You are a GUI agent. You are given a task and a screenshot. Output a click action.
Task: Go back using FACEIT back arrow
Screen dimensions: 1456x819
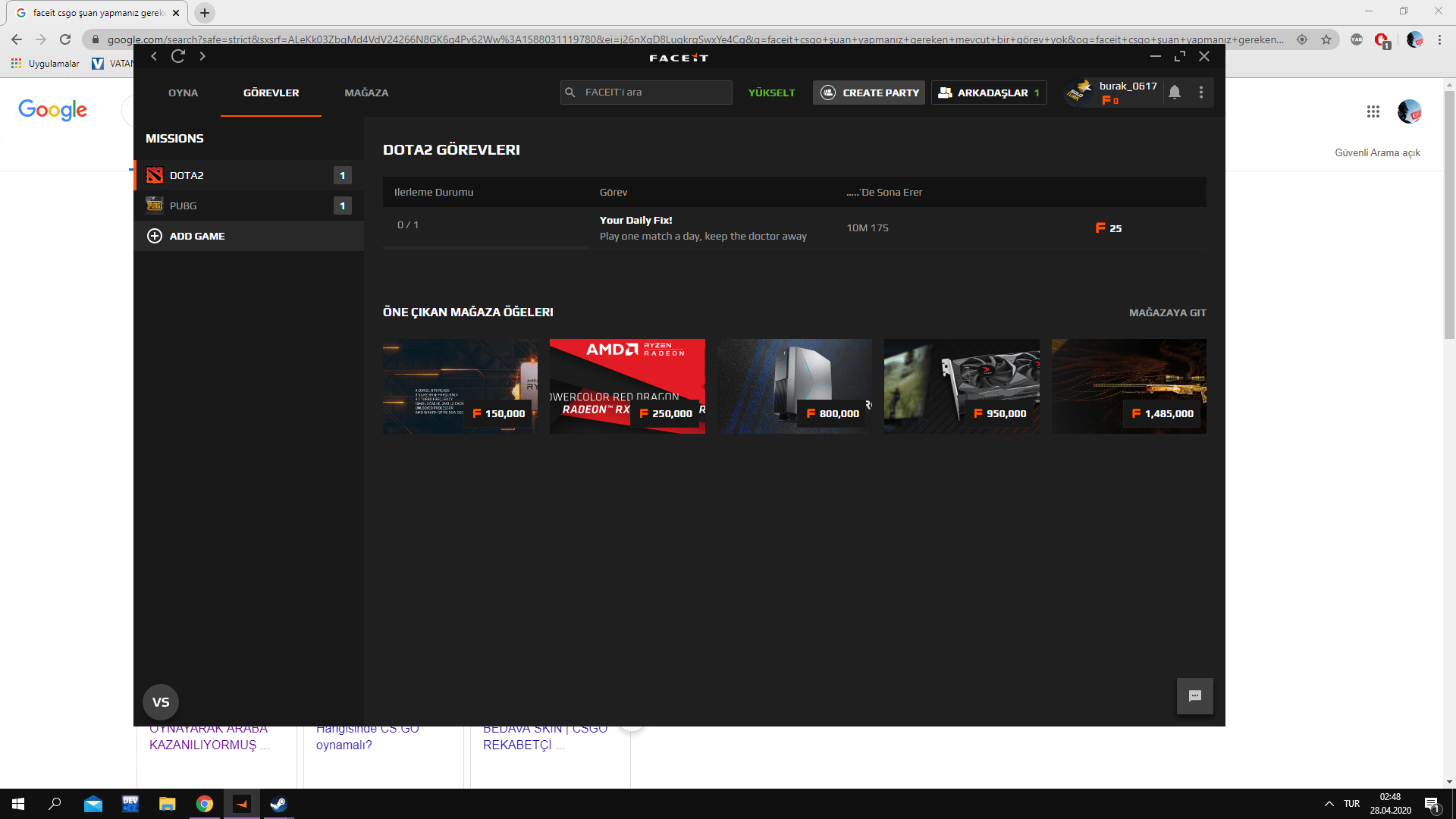pyautogui.click(x=154, y=56)
